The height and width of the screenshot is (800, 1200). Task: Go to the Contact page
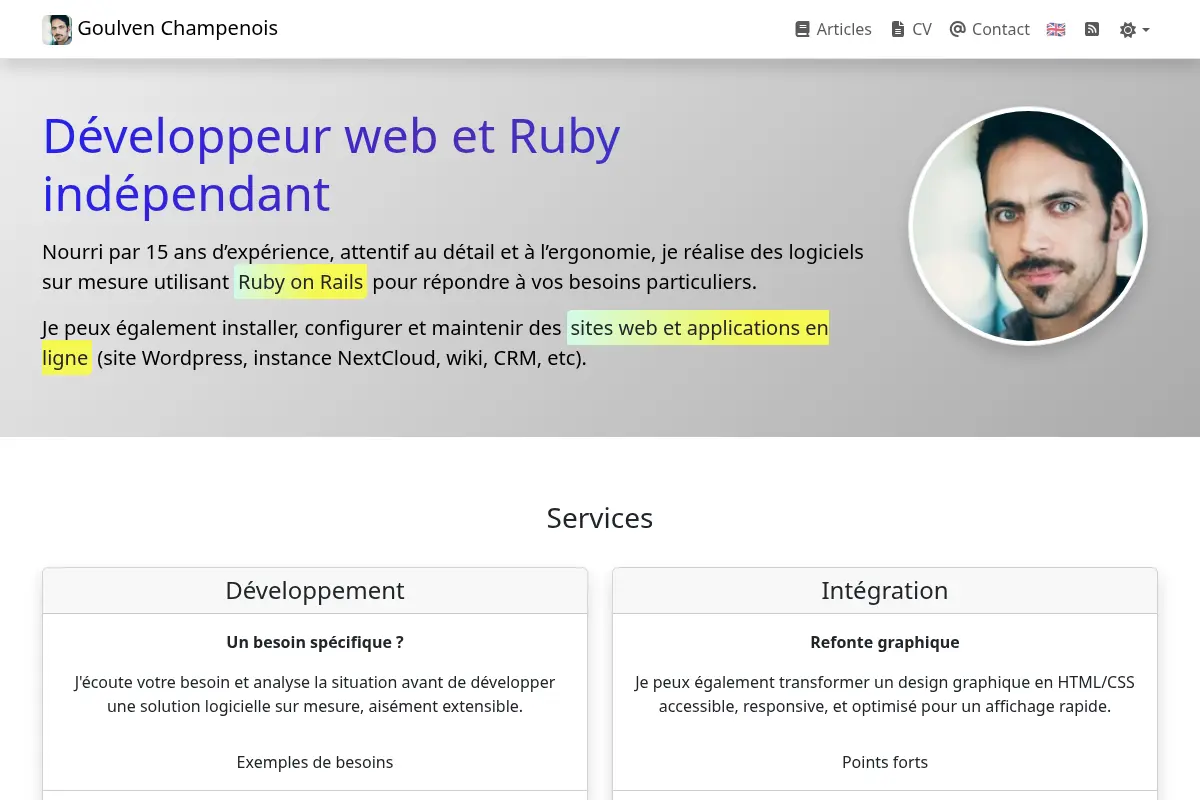pos(989,30)
